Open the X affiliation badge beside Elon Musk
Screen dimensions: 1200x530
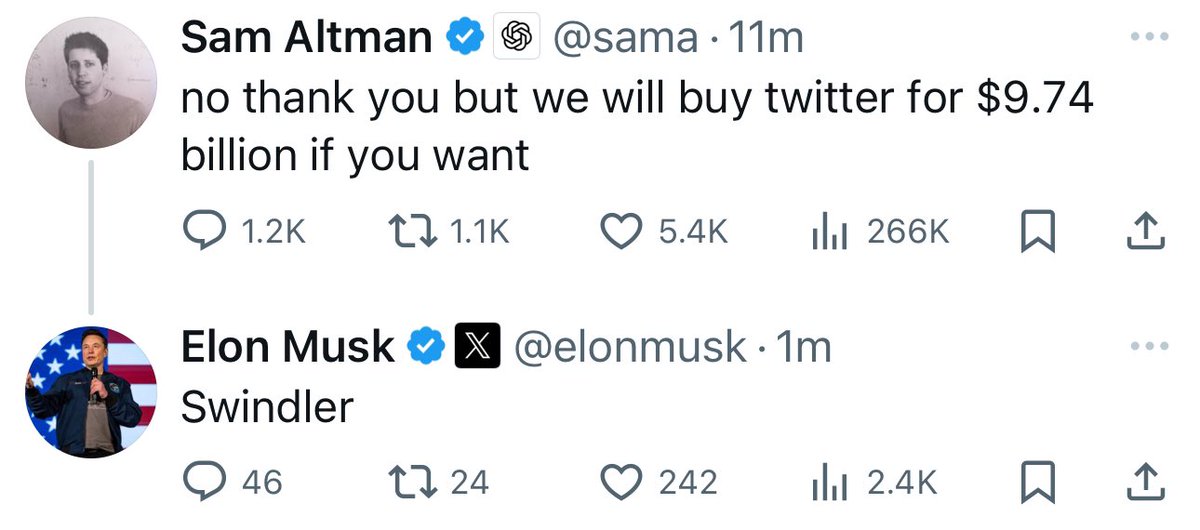click(477, 347)
